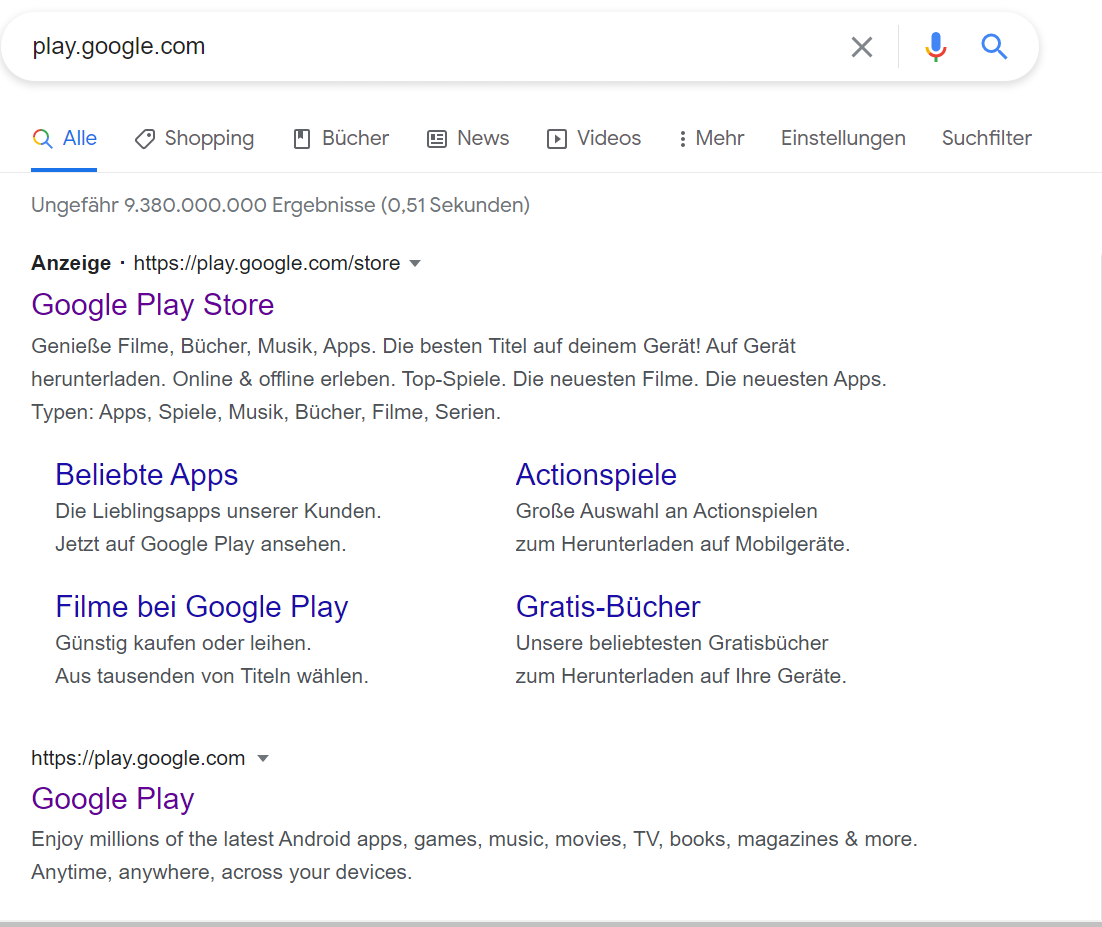
Task: Open the Google Play organic result link
Action: 112,799
